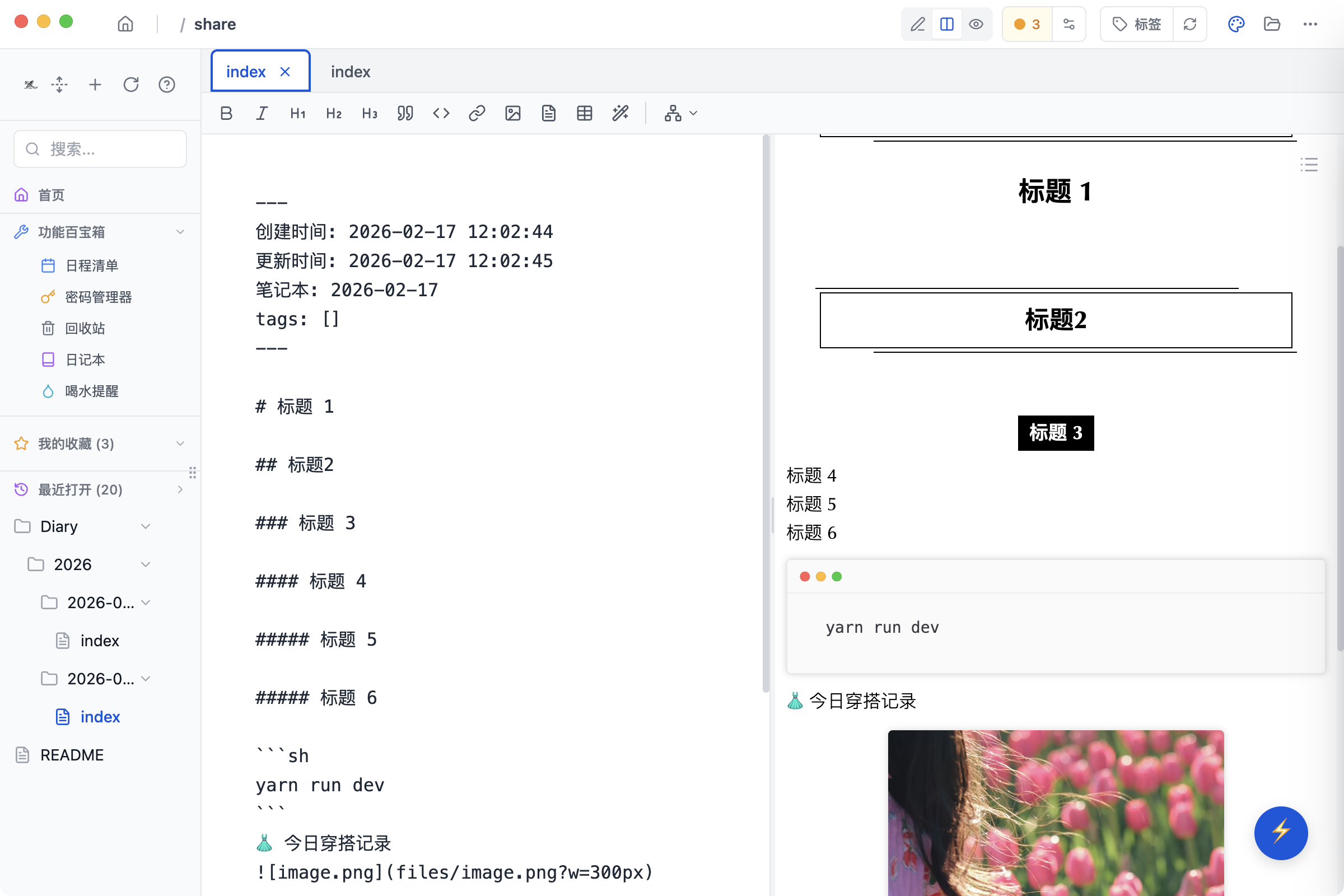Enable preview-only mode
The image size is (1344, 896).
976,24
